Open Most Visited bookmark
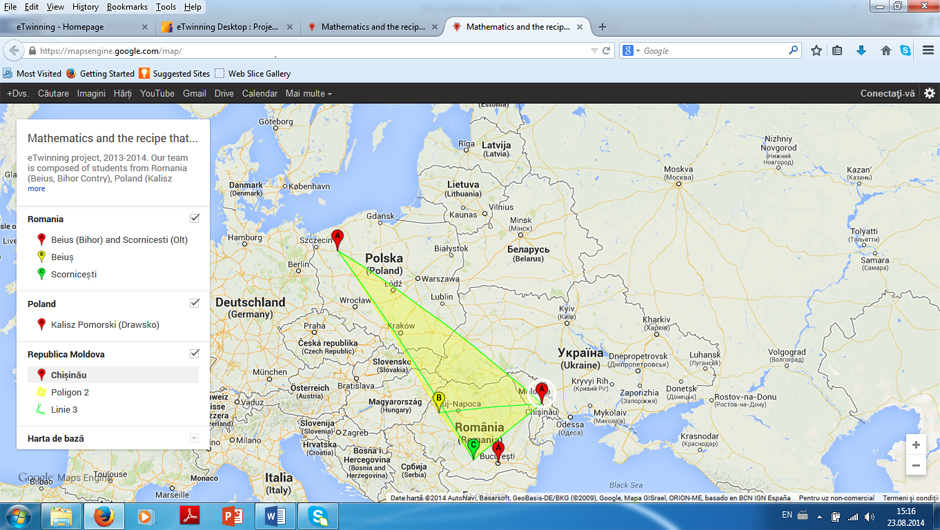Image resolution: width=940 pixels, height=530 pixels. click(32, 73)
